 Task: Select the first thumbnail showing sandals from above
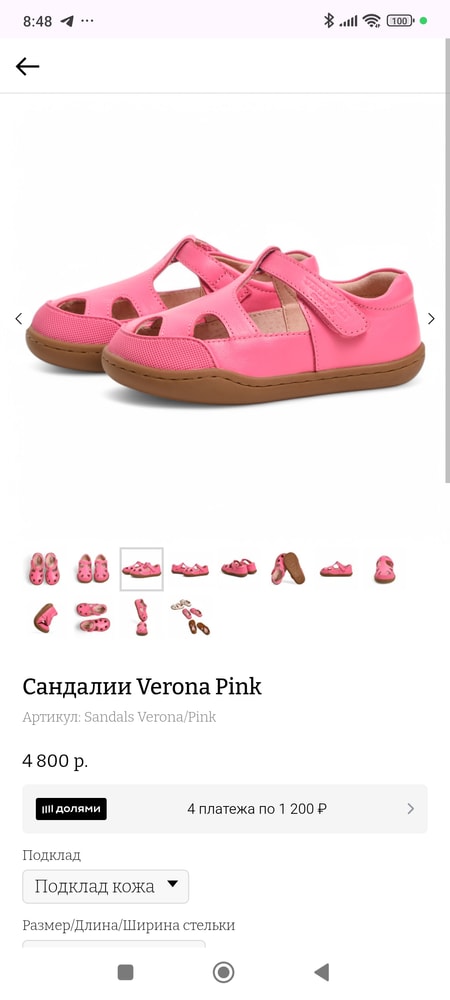[45, 569]
